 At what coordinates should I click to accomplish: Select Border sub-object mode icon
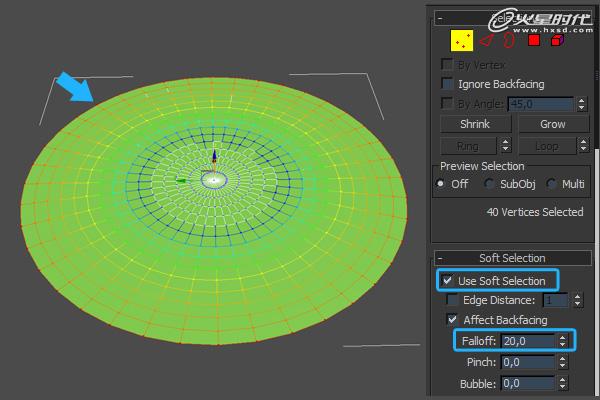point(509,41)
